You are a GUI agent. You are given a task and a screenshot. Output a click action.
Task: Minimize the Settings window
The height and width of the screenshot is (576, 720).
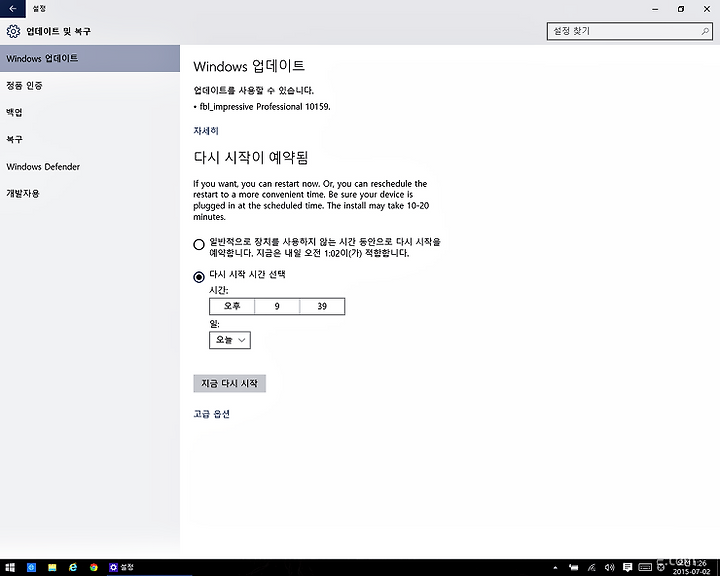pyautogui.click(x=655, y=9)
